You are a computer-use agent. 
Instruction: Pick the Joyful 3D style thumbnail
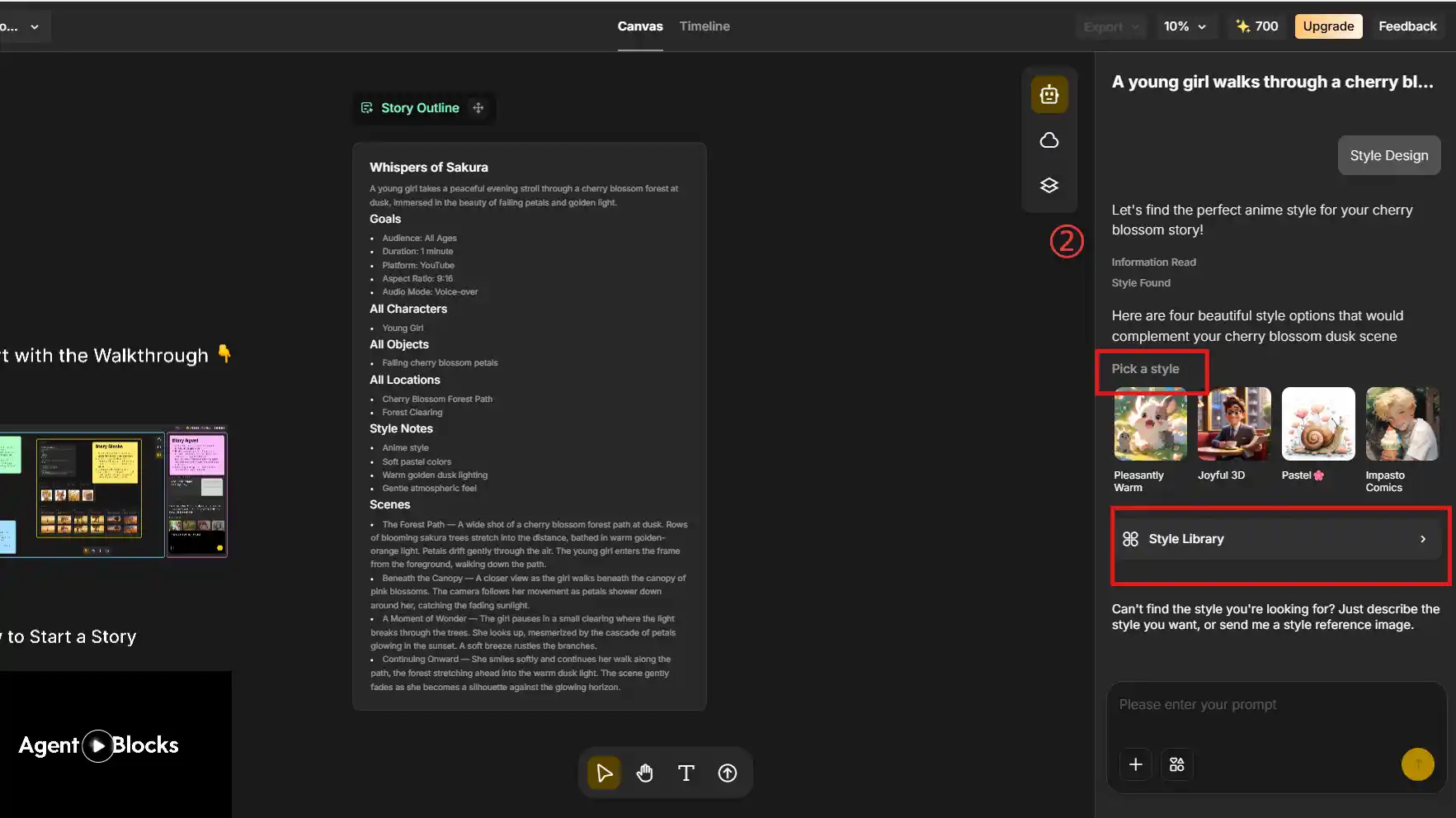tap(1234, 423)
